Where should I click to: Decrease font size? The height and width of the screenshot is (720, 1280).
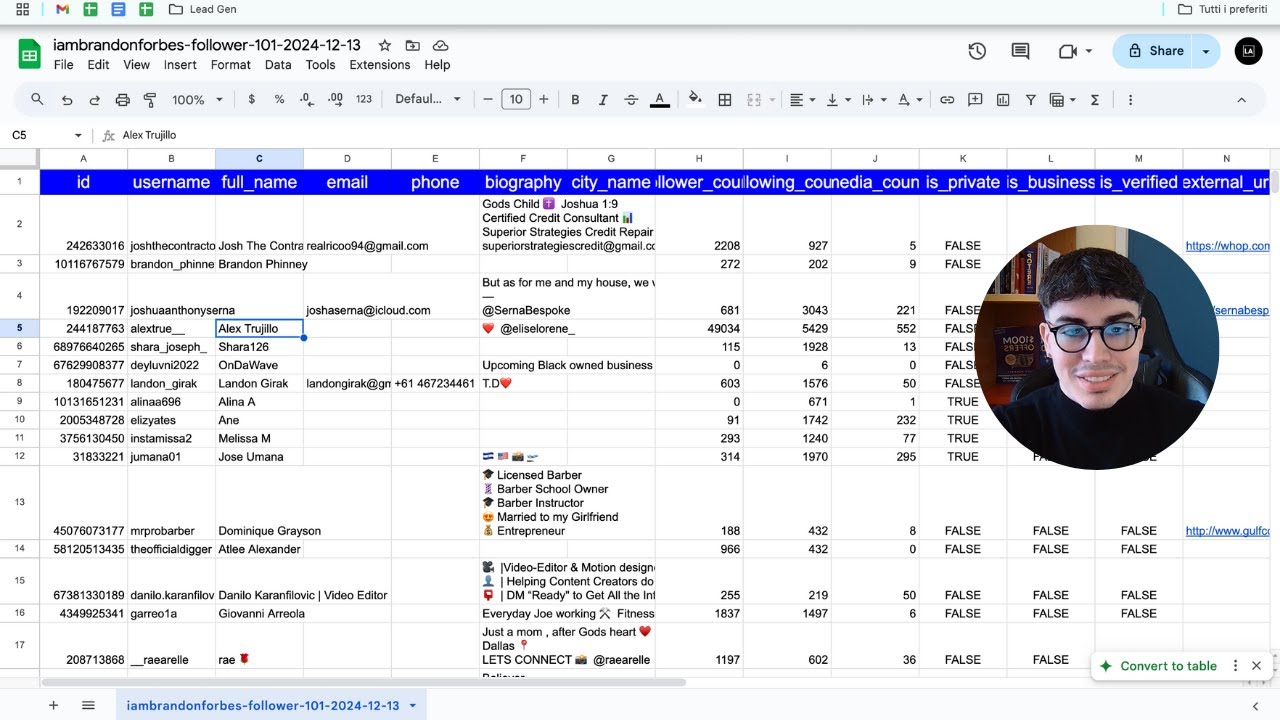488,100
